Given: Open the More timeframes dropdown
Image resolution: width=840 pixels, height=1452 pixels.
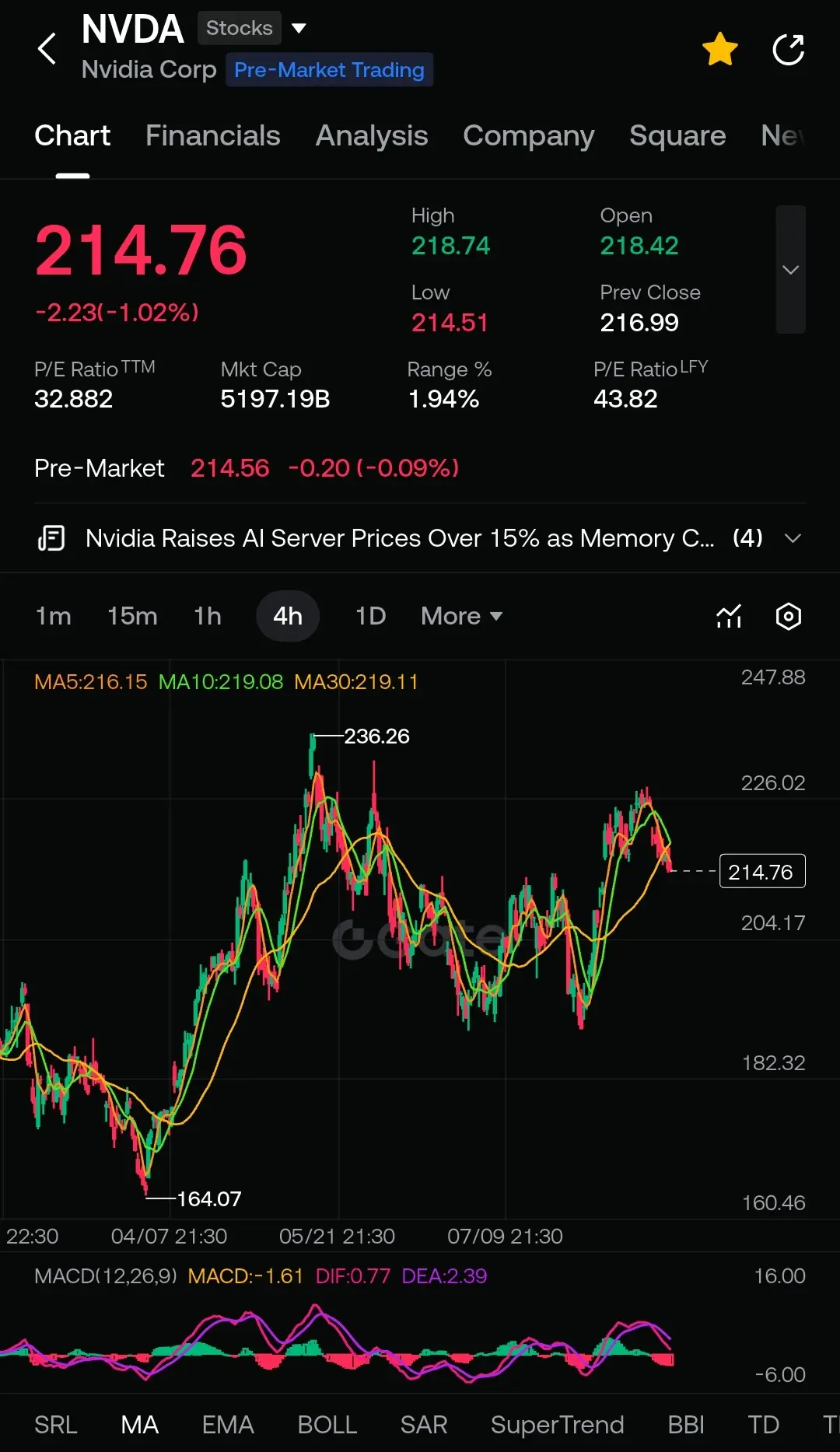Looking at the screenshot, I should pyautogui.click(x=462, y=616).
